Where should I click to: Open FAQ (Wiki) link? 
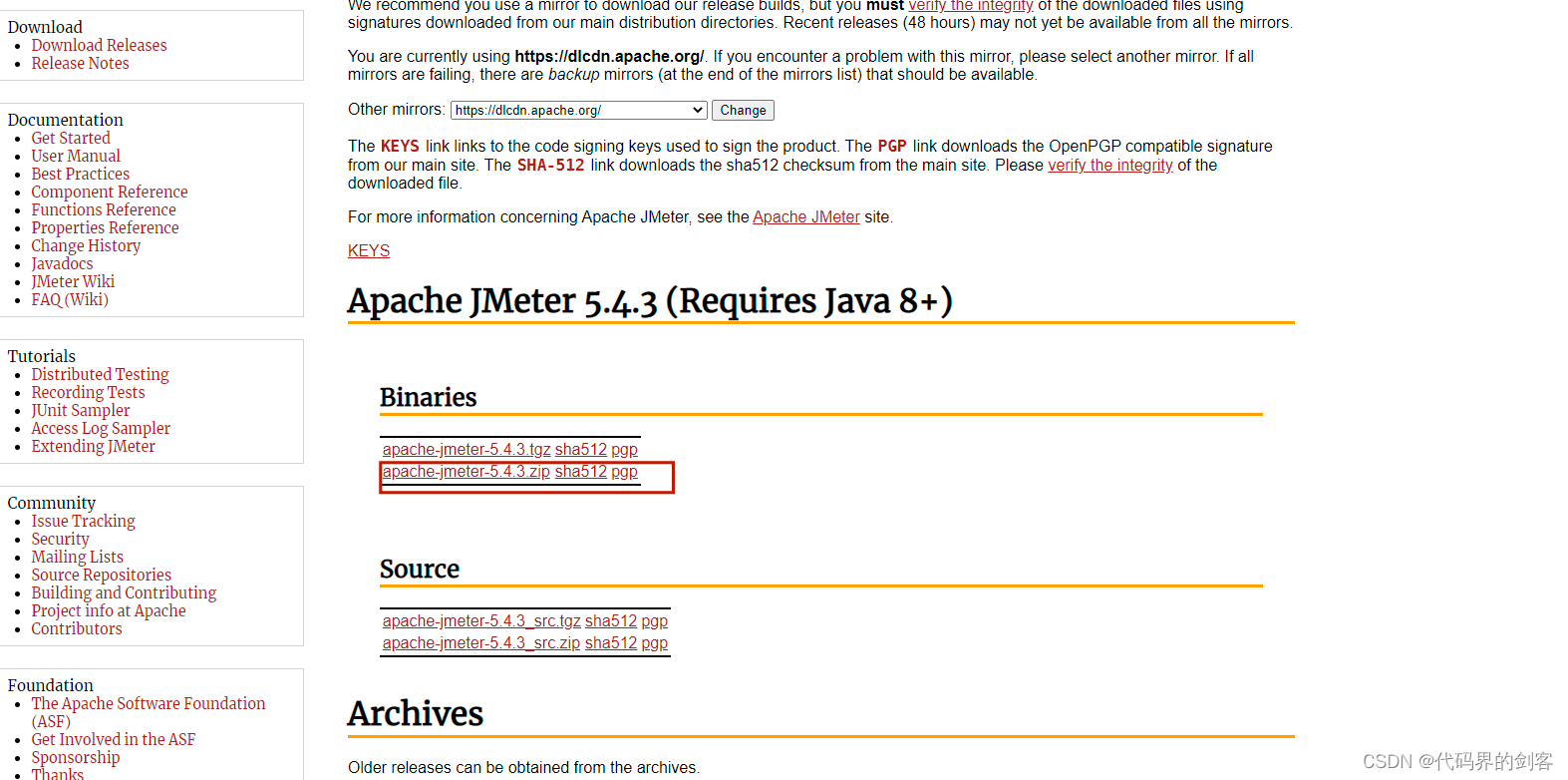click(70, 299)
